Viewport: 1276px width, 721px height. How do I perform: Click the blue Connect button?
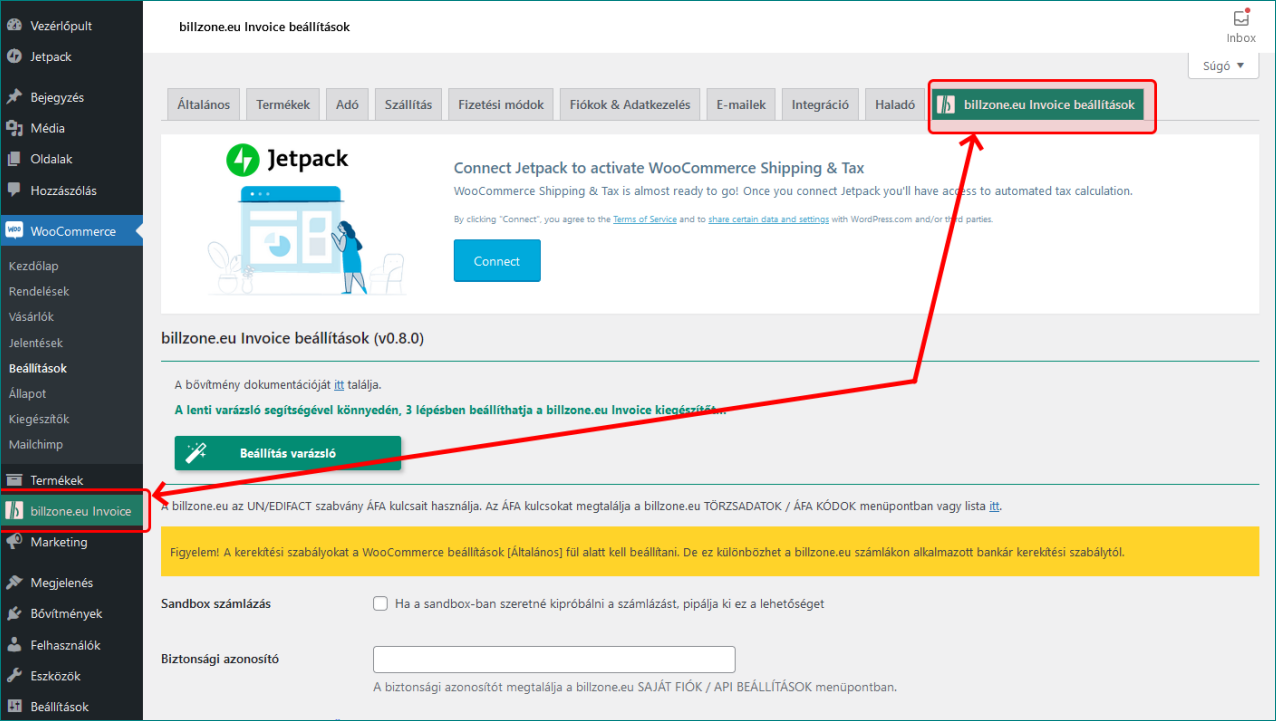(x=497, y=261)
